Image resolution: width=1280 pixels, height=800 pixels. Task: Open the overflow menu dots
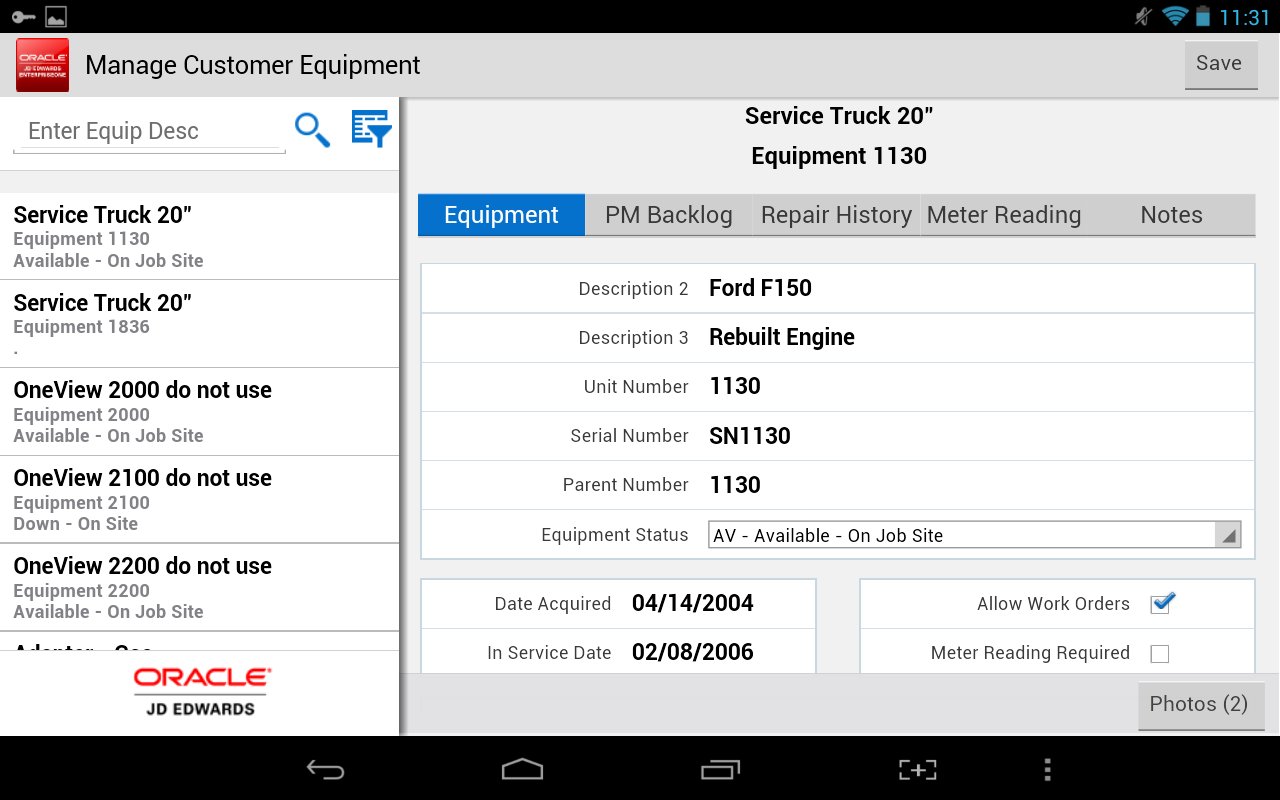pyautogui.click(x=1047, y=769)
